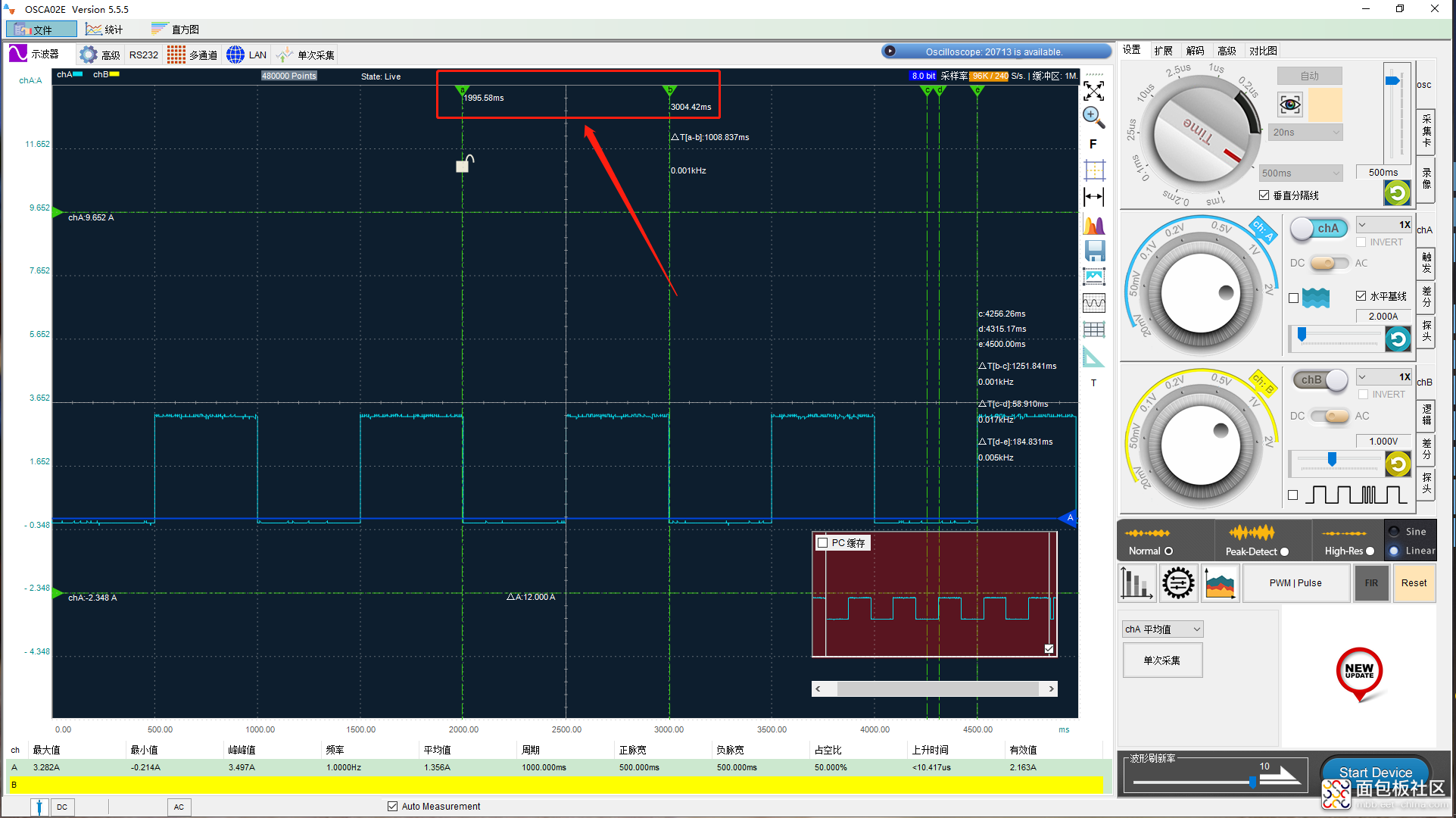
Task: Open 高级 gear settings in toolbar
Action: [100, 55]
